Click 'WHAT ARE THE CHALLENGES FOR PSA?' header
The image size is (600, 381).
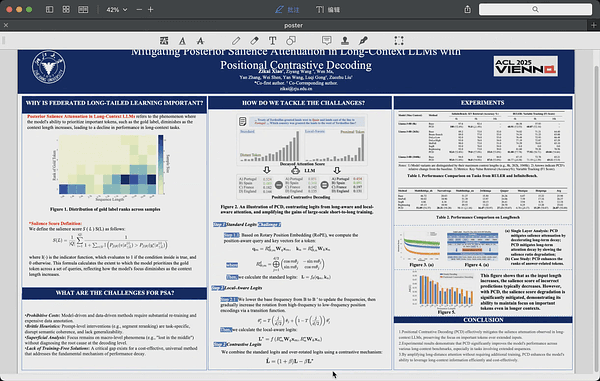(x=115, y=293)
